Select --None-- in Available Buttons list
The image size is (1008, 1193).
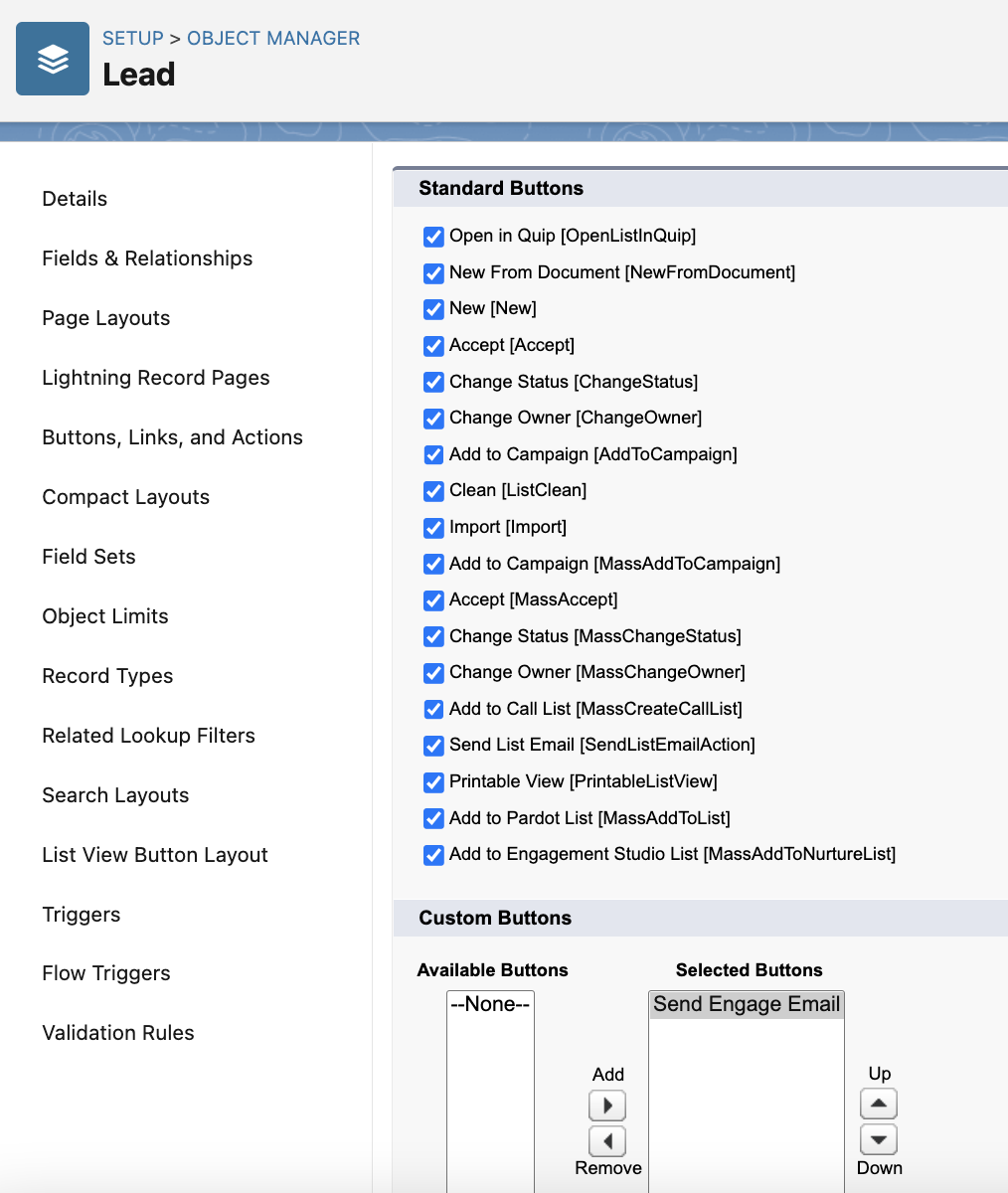tap(490, 1004)
